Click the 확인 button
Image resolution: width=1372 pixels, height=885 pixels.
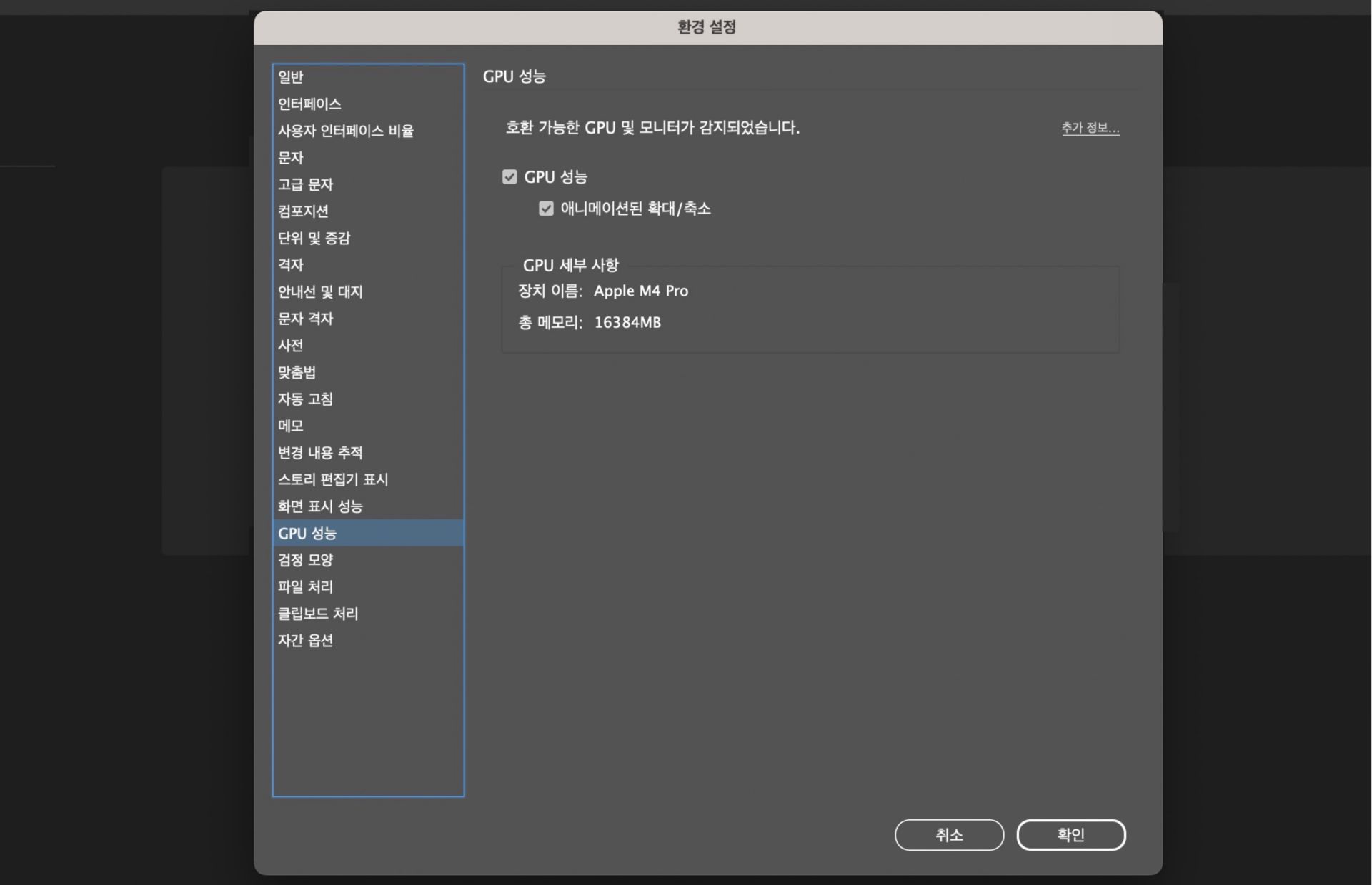coord(1070,834)
